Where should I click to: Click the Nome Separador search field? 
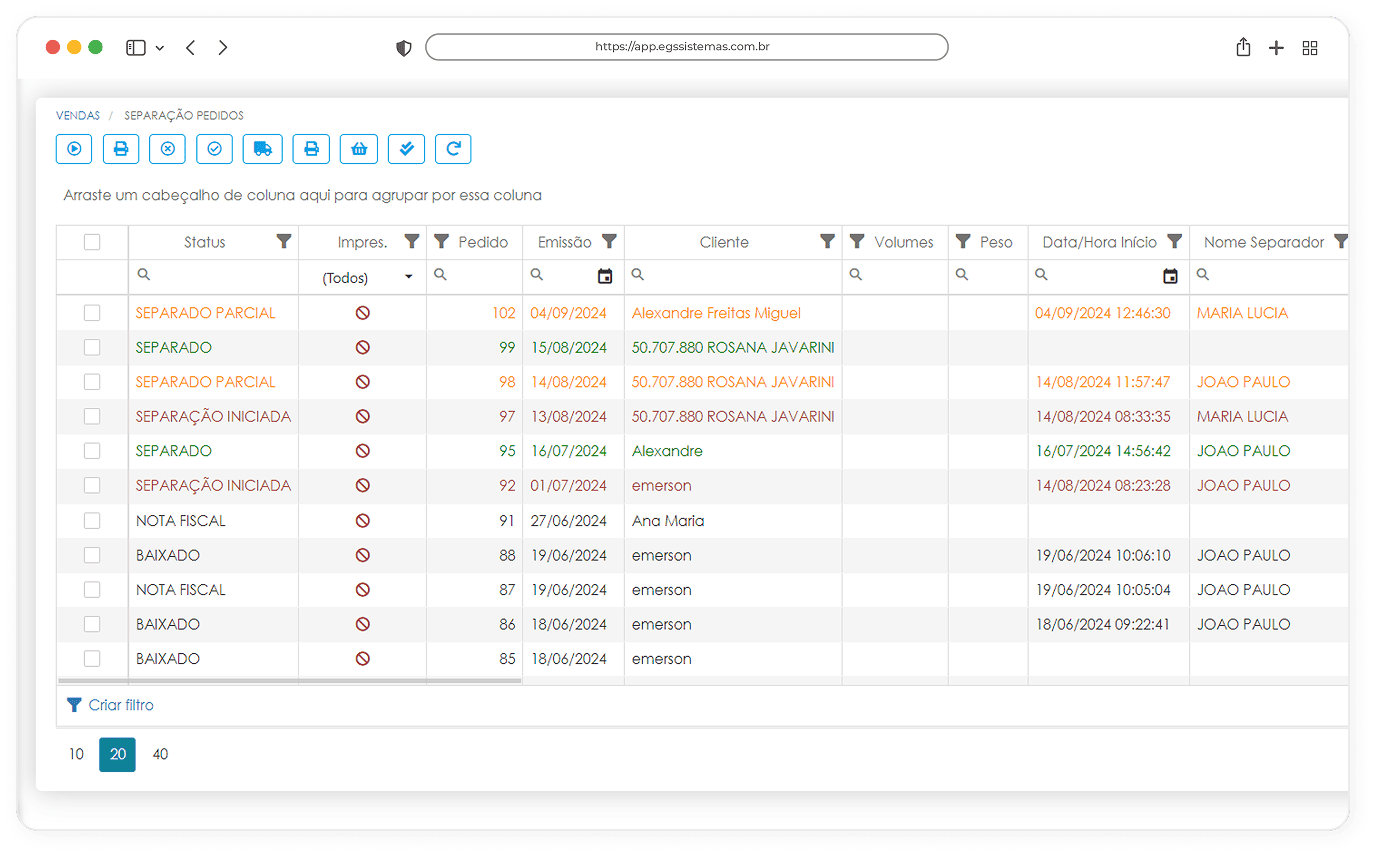point(1269,276)
